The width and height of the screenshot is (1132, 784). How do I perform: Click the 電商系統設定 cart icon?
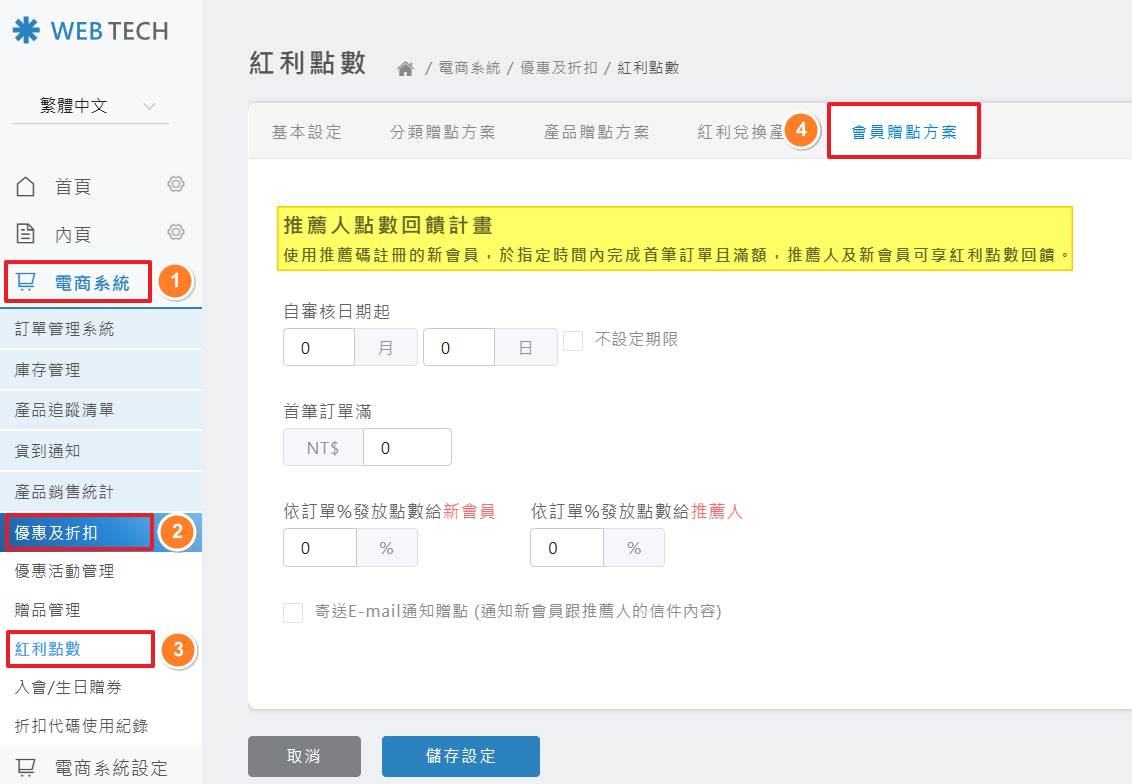(x=27, y=767)
